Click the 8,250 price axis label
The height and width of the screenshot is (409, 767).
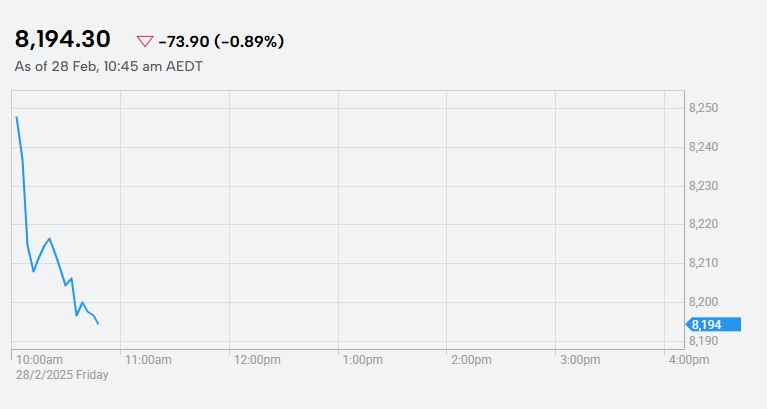pos(703,108)
